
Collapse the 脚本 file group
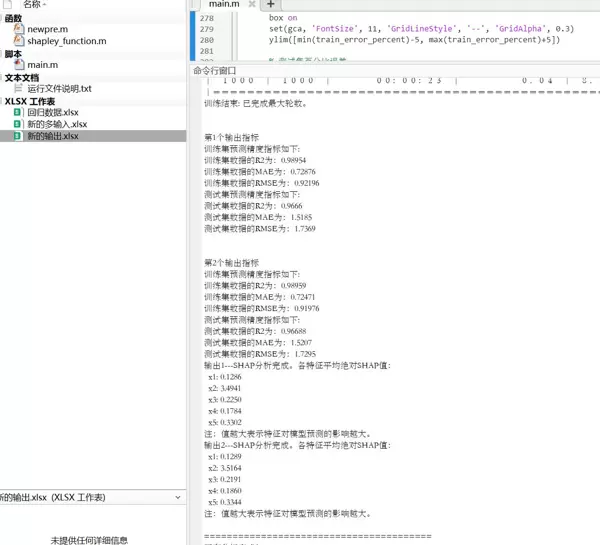[13, 54]
